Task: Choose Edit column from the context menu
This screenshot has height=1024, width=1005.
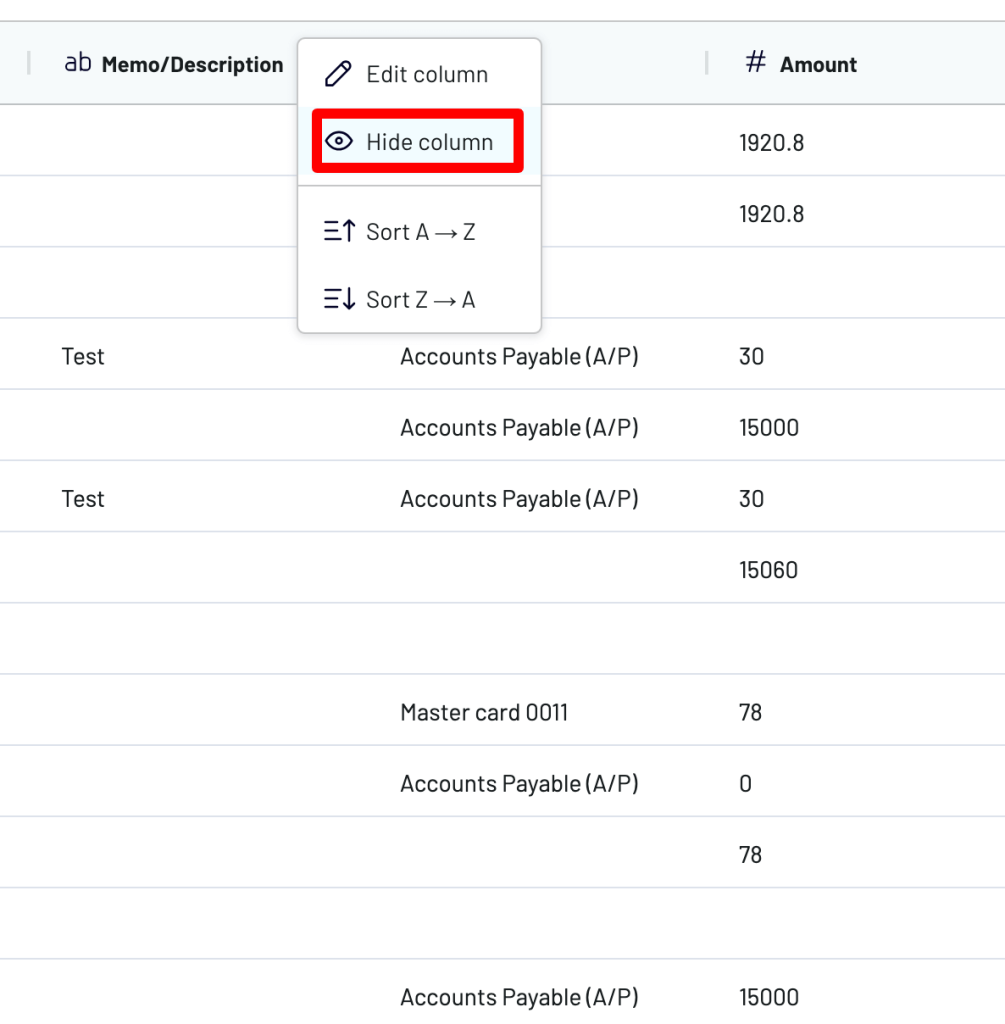Action: point(427,74)
